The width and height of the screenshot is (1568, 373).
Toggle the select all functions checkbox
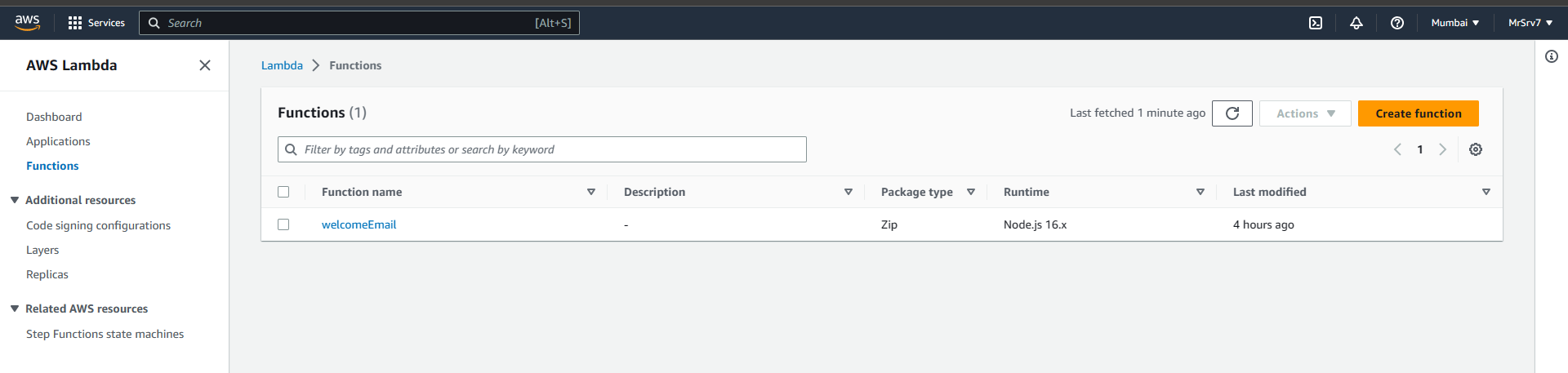click(283, 192)
